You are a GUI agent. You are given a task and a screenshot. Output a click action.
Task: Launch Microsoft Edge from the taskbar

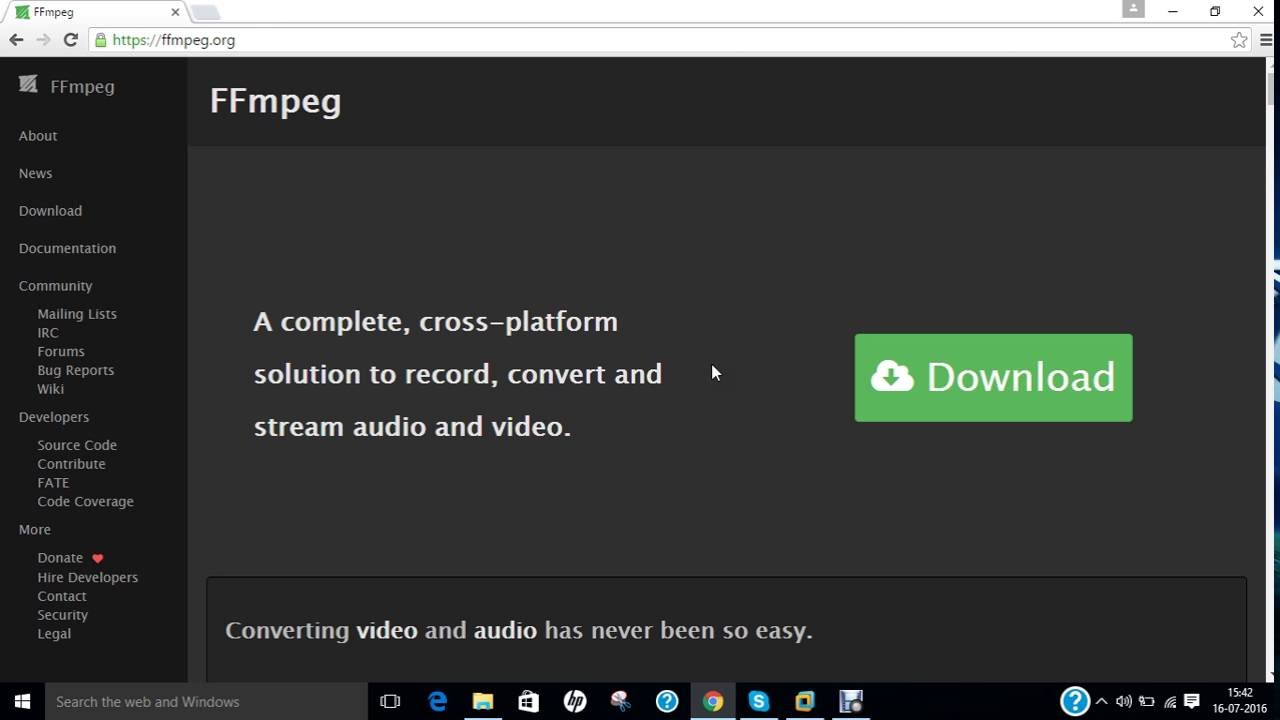point(437,702)
